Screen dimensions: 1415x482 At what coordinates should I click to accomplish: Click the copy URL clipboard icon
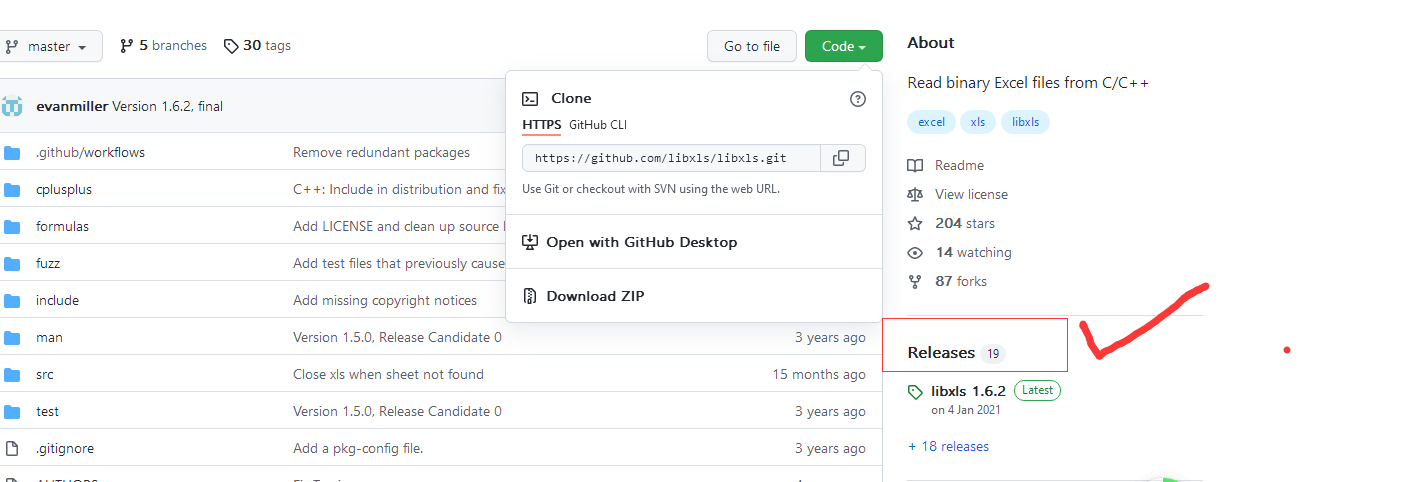coord(842,158)
